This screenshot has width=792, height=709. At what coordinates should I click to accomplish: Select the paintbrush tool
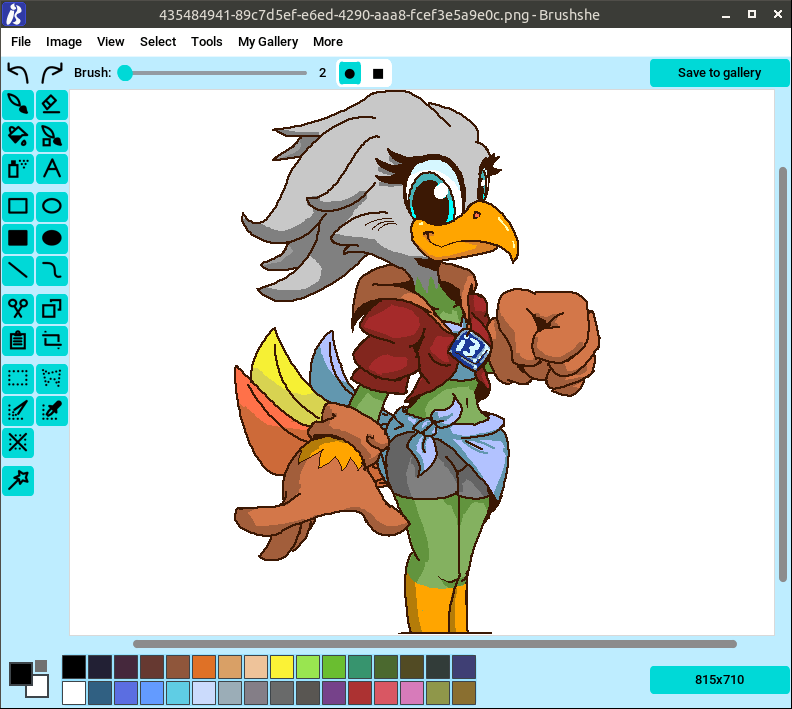(x=18, y=104)
